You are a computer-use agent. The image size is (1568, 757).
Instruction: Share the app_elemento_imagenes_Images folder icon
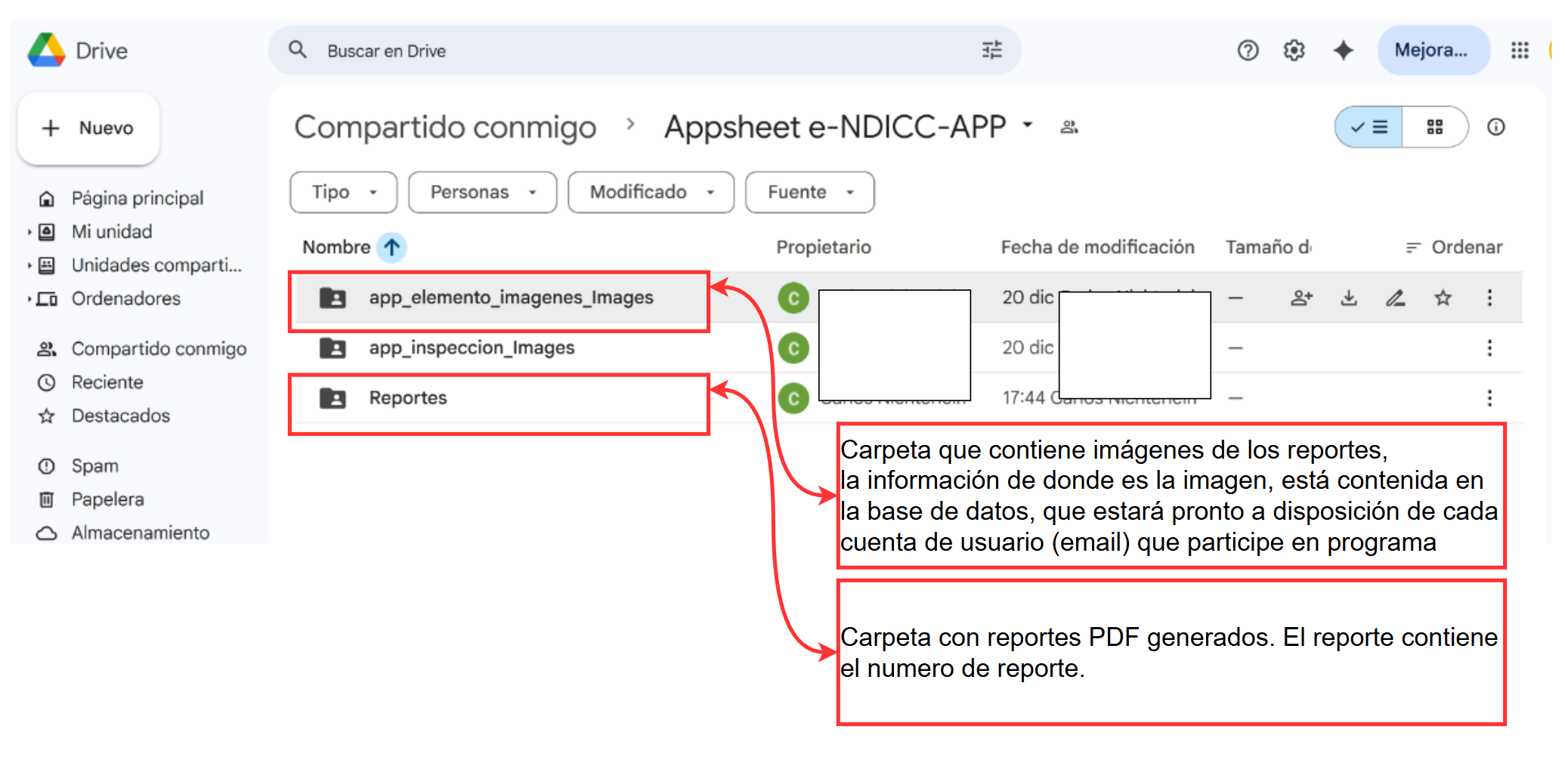pyautogui.click(x=1300, y=298)
